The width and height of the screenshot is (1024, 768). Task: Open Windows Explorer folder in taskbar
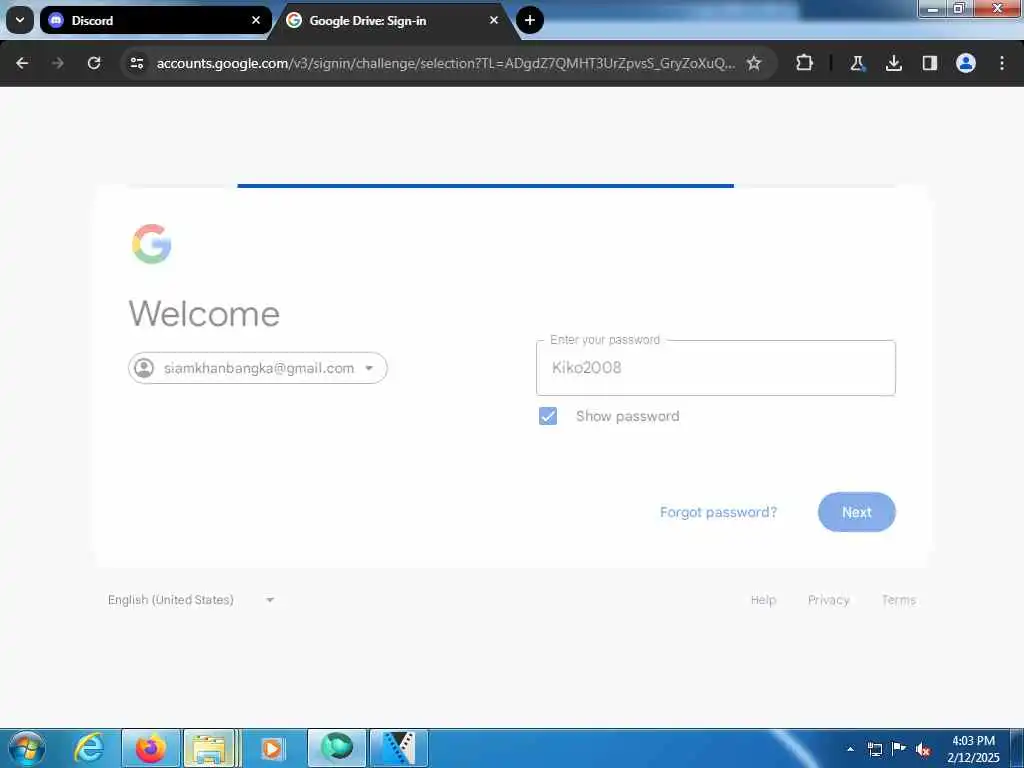(x=210, y=748)
